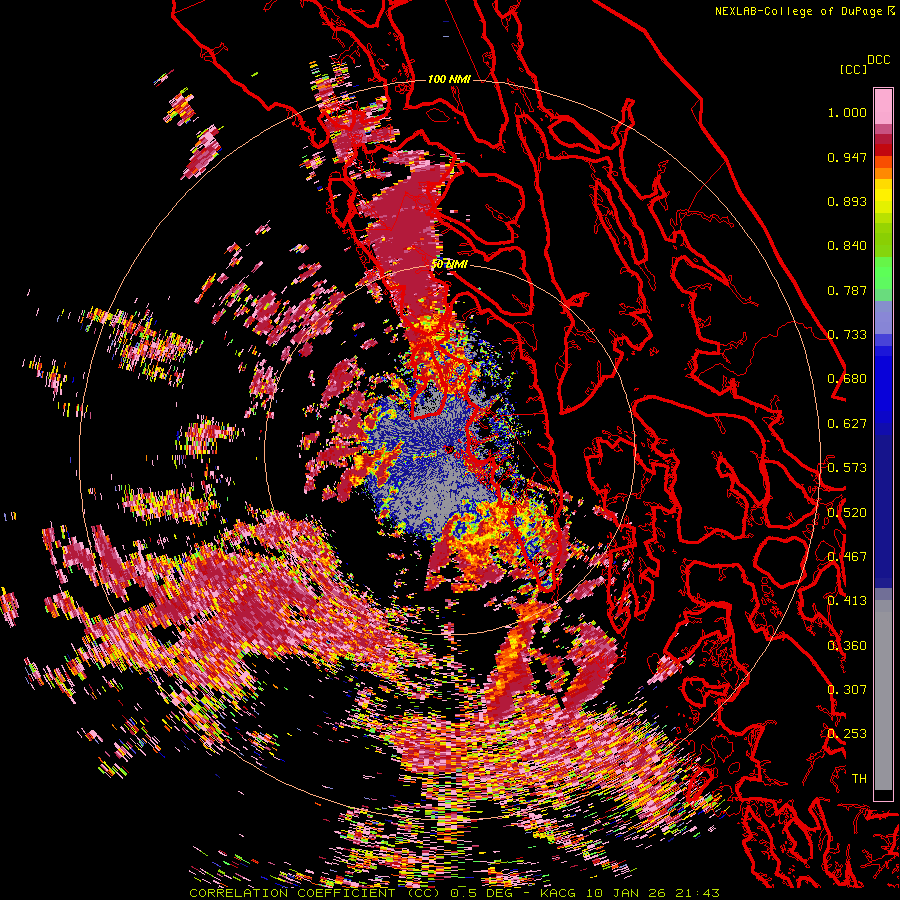The image size is (900, 900).
Task: Click the 21:43 timestamp
Action: (x=699, y=893)
